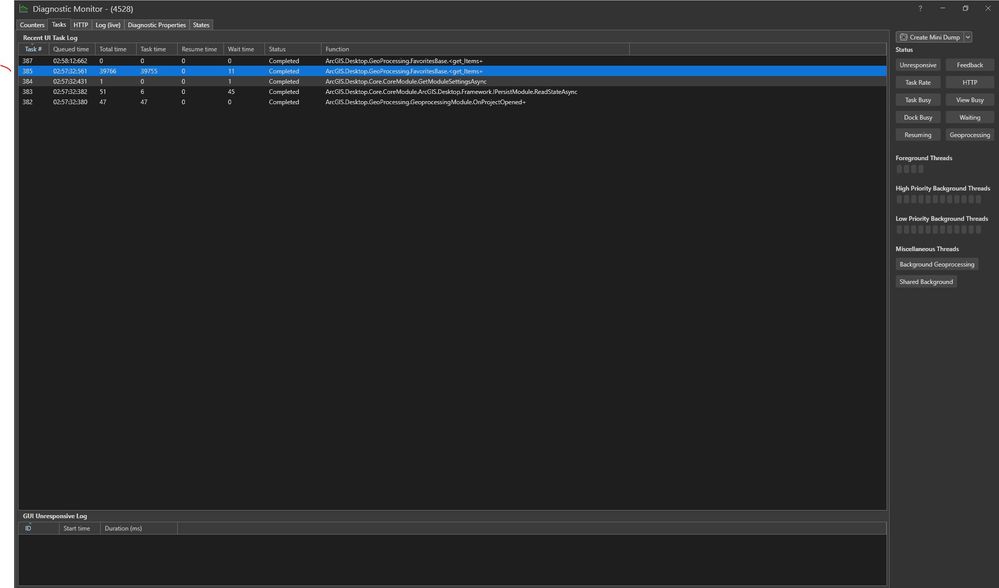Click the GeoprocessingModule.OnProjectOpened function entry
Image resolution: width=999 pixels, height=588 pixels.
coord(426,102)
